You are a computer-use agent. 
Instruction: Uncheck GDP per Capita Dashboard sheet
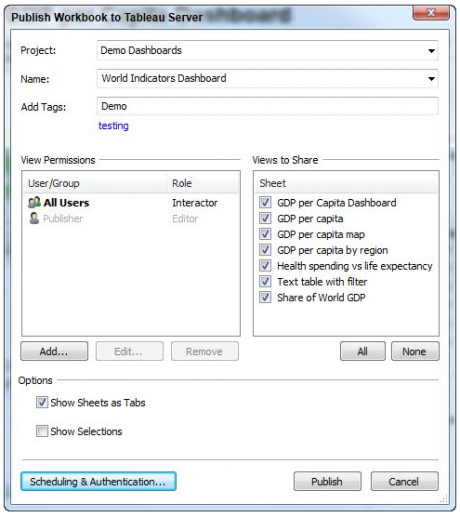pos(265,202)
